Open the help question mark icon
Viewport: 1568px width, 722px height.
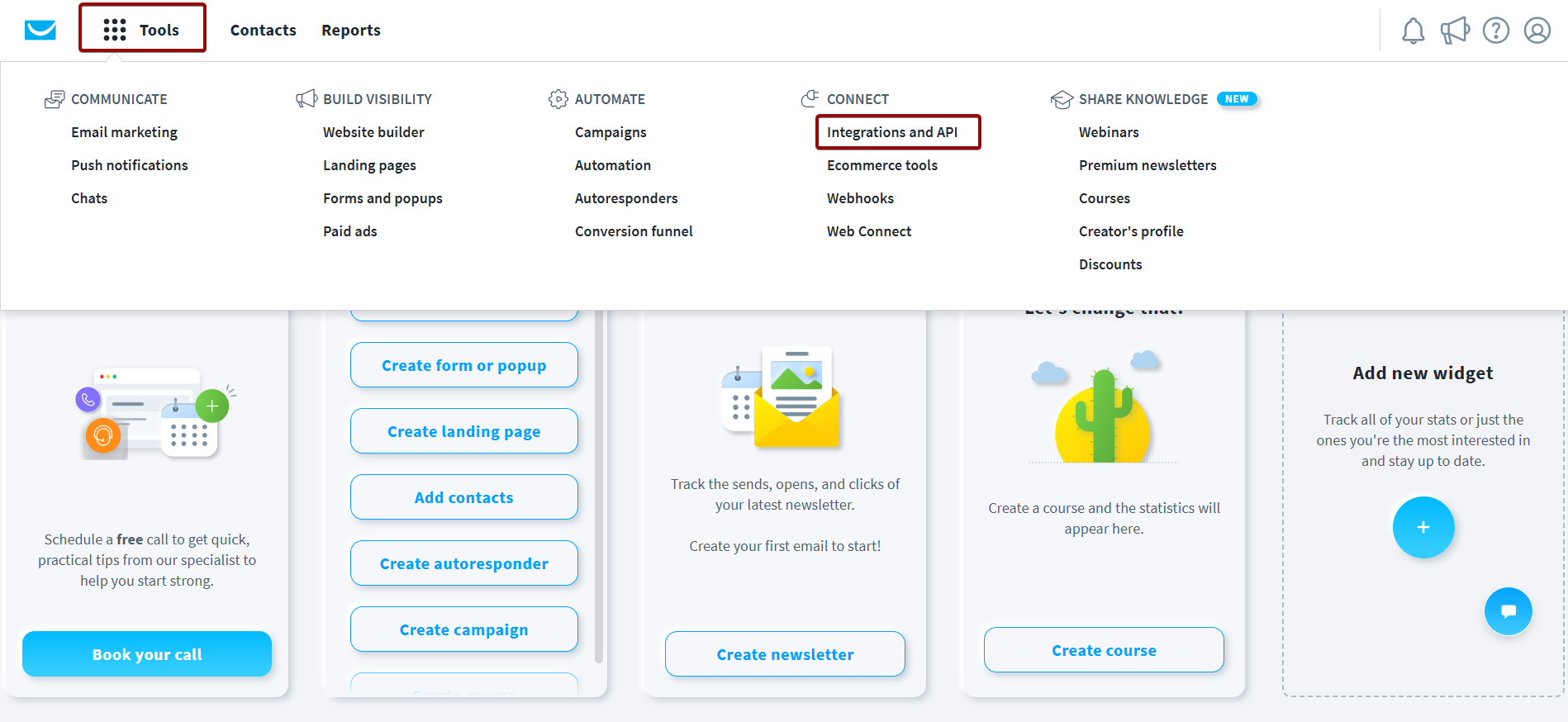pyautogui.click(x=1495, y=31)
